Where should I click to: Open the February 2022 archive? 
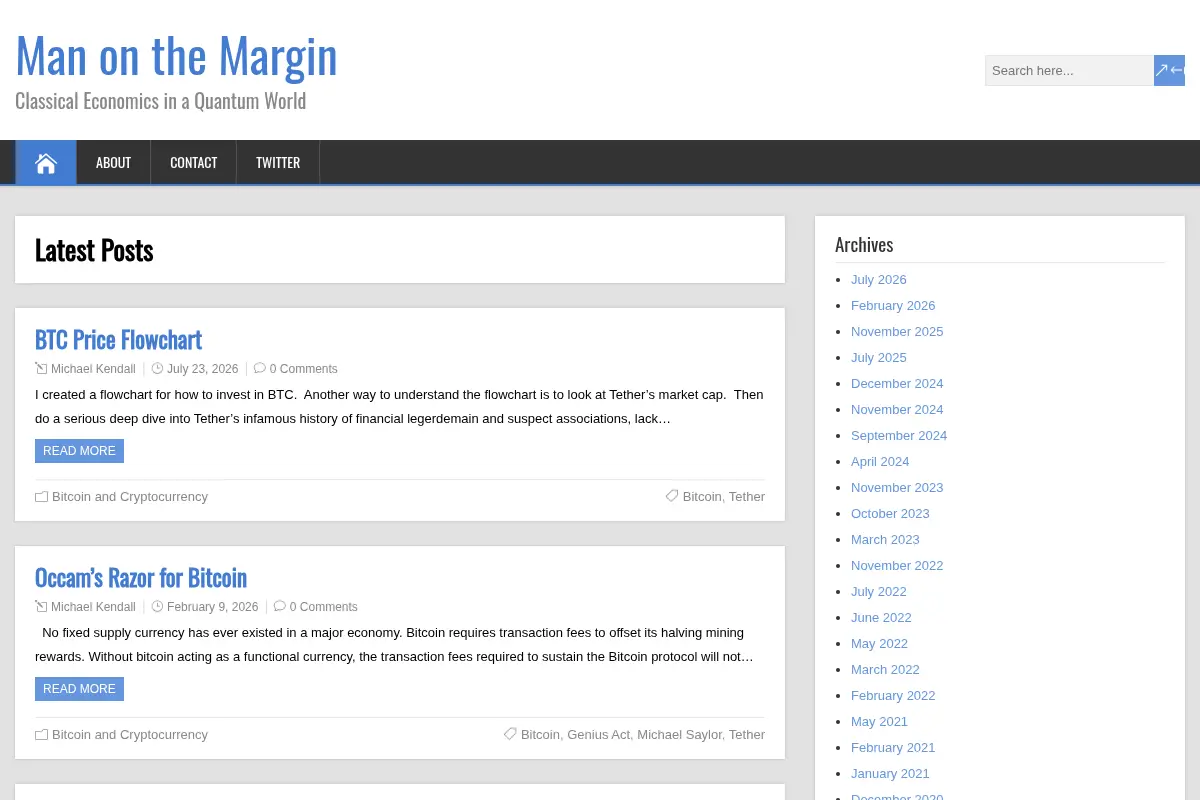(x=893, y=696)
